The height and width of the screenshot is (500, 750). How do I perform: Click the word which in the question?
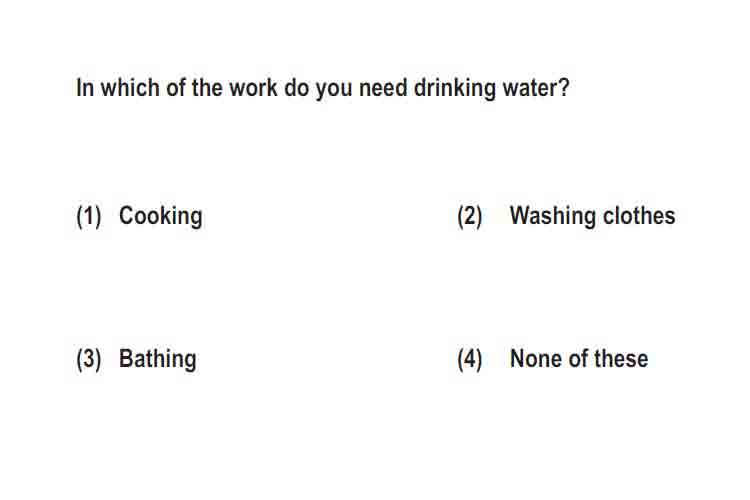coord(130,88)
